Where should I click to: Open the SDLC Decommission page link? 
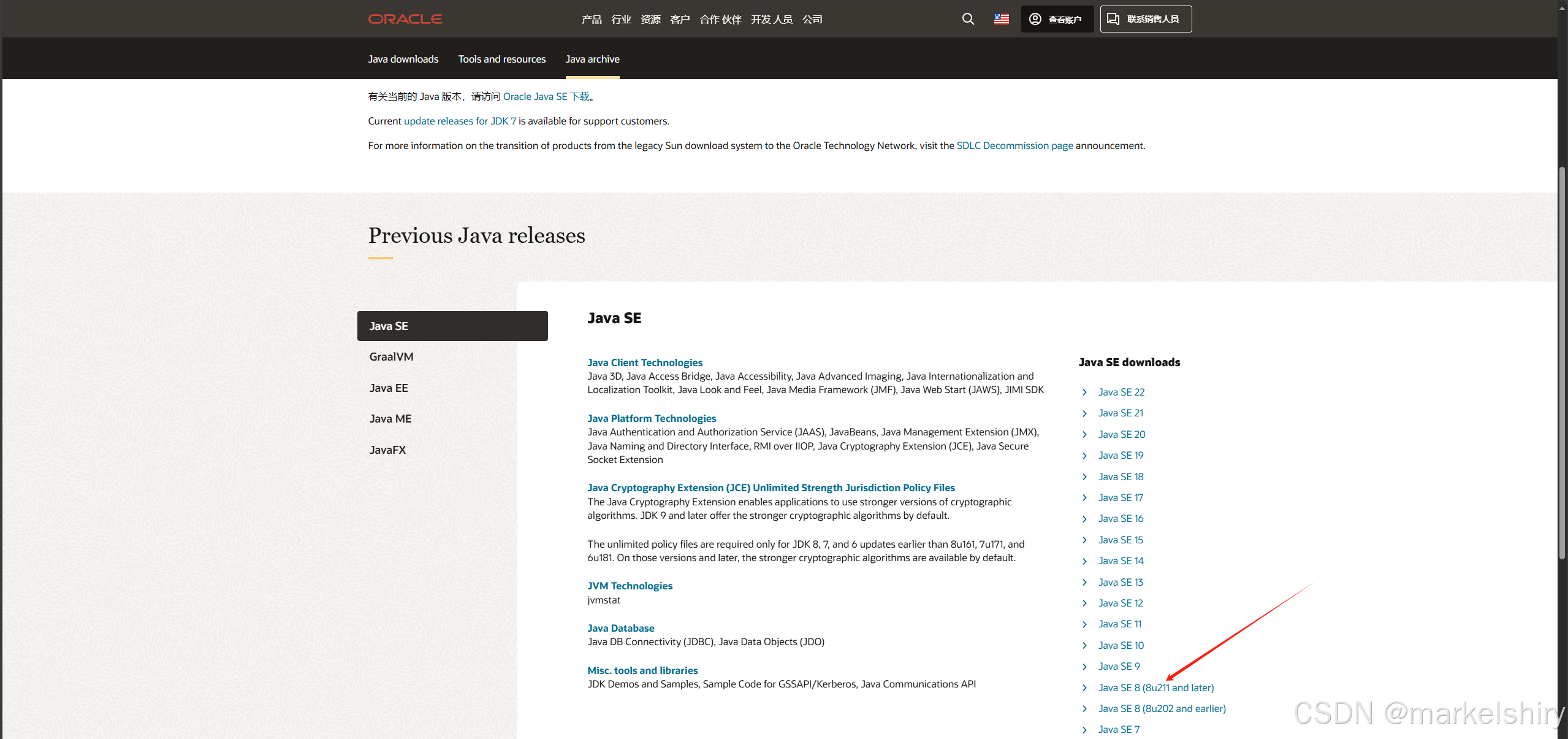click(1014, 145)
